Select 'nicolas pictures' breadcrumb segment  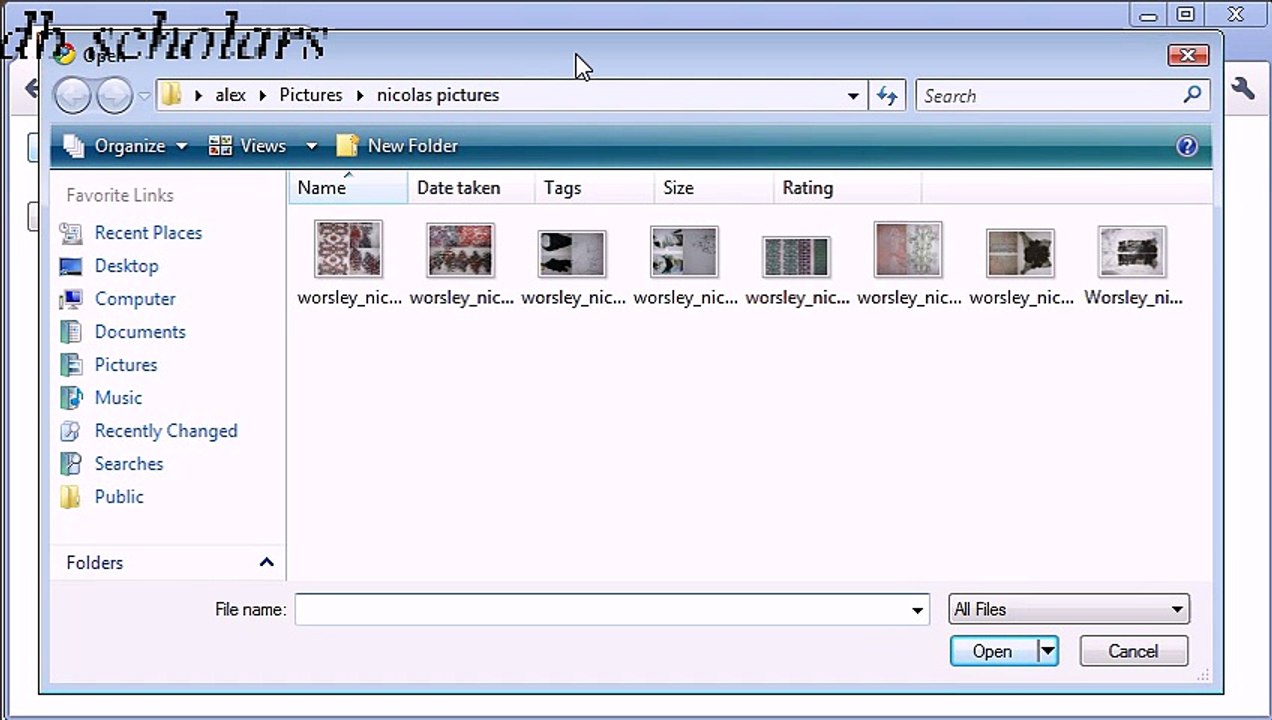438,95
